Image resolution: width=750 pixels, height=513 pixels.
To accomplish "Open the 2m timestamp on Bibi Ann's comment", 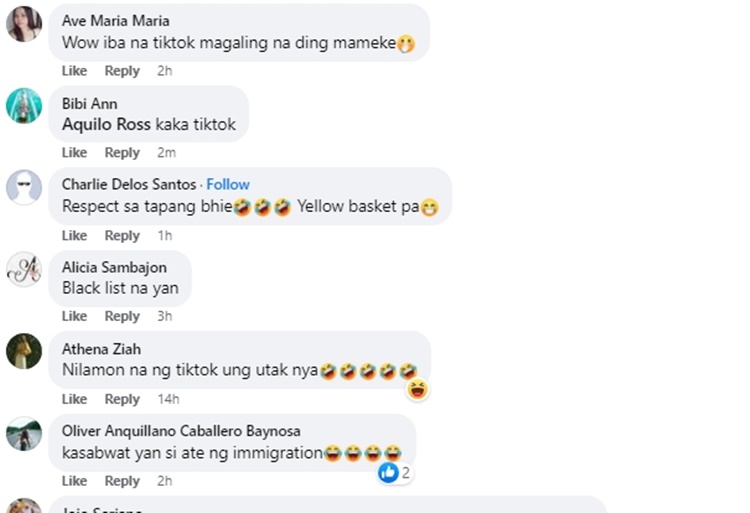I will pyautogui.click(x=166, y=153).
